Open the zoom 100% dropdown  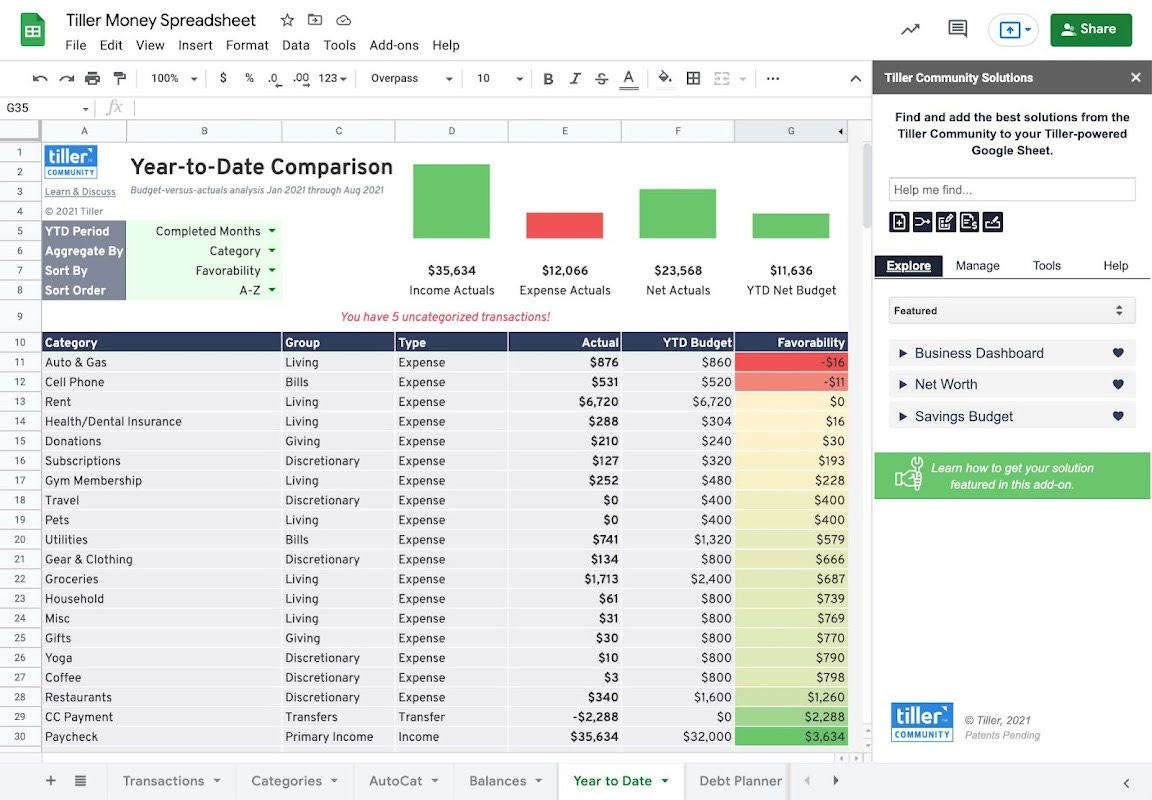174,78
